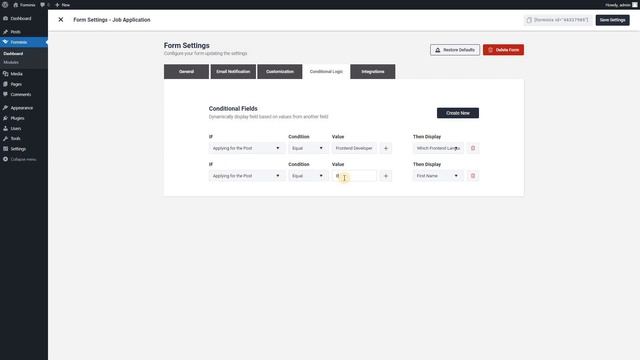Screen dimensions: 640x360
Task: Open first row If field dropdown
Action: [x=247, y=148]
